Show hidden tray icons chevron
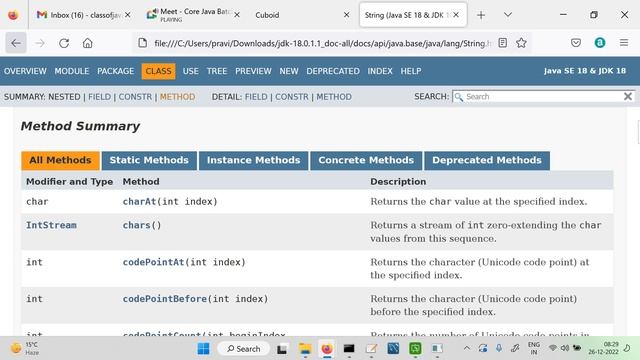Image resolution: width=640 pixels, height=360 pixels. pyautogui.click(x=467, y=348)
